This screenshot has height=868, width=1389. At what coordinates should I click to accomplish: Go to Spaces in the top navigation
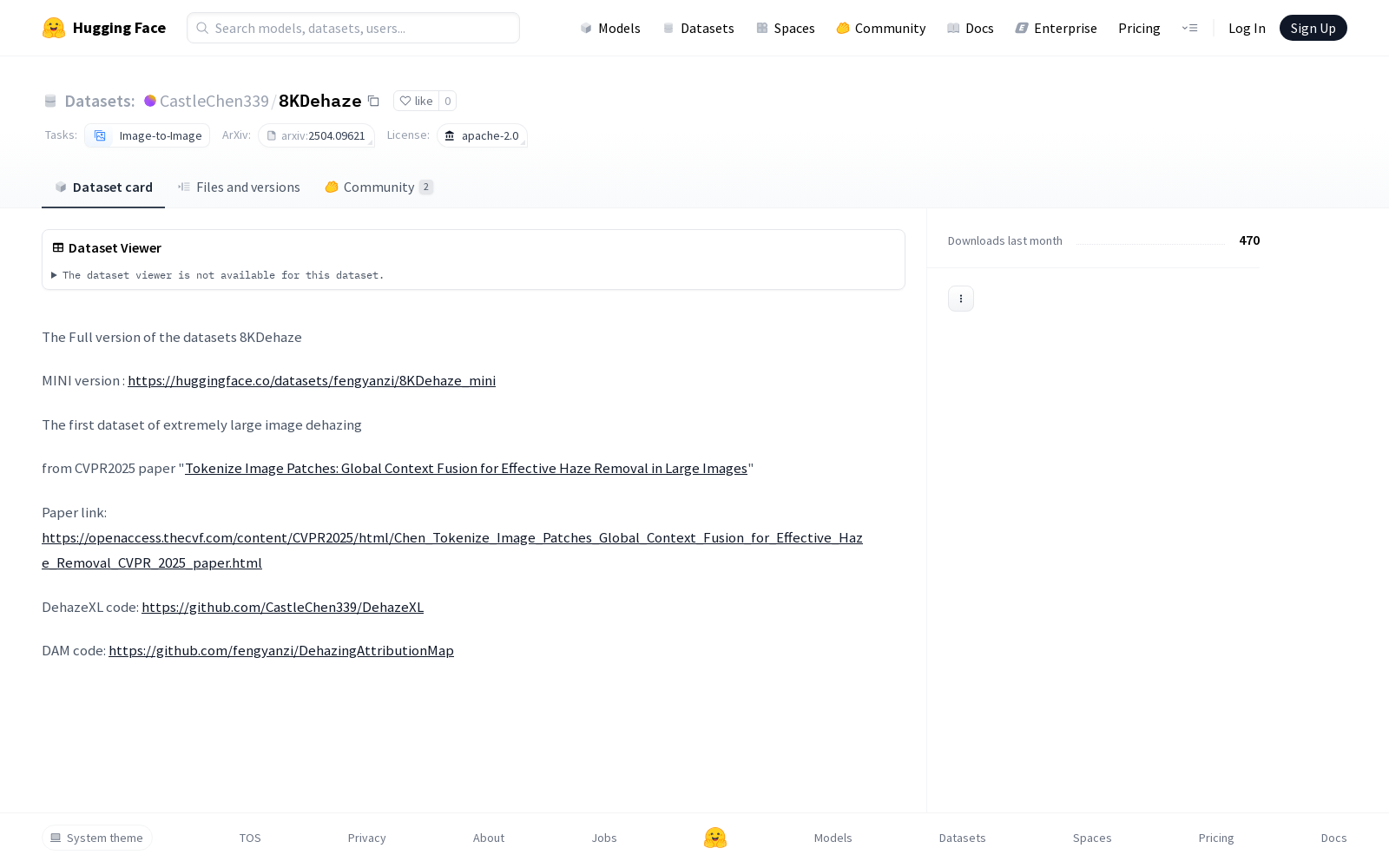[x=786, y=28]
